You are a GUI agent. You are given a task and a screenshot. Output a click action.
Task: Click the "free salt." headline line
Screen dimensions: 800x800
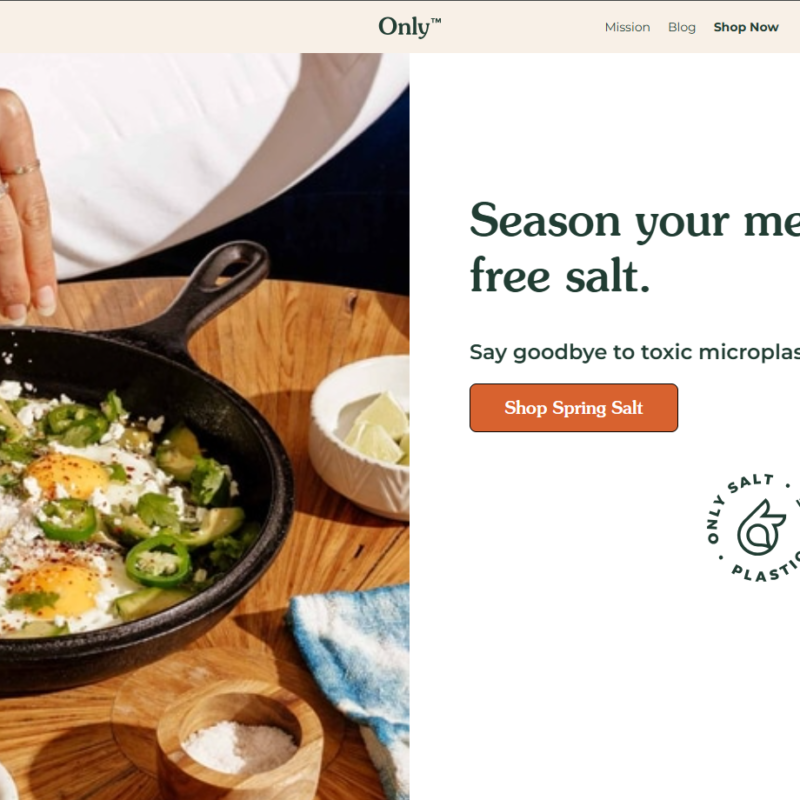[x=560, y=276]
